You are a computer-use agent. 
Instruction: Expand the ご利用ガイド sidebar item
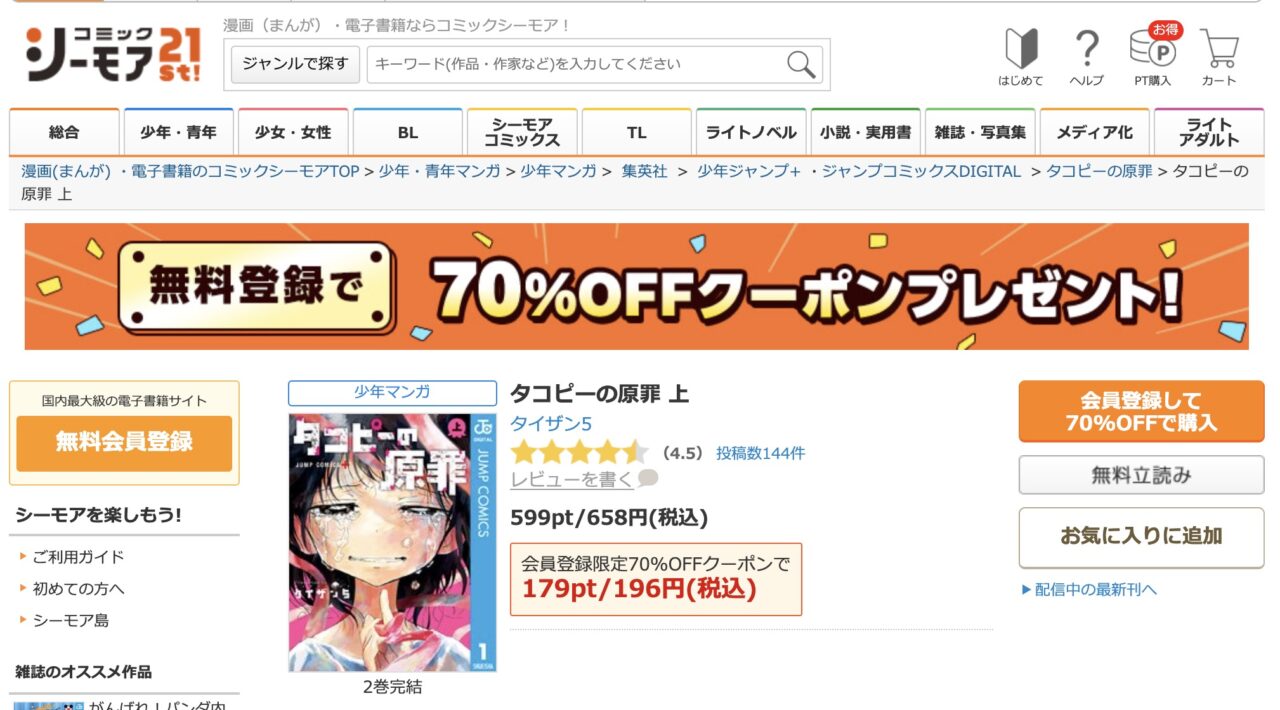pos(78,557)
